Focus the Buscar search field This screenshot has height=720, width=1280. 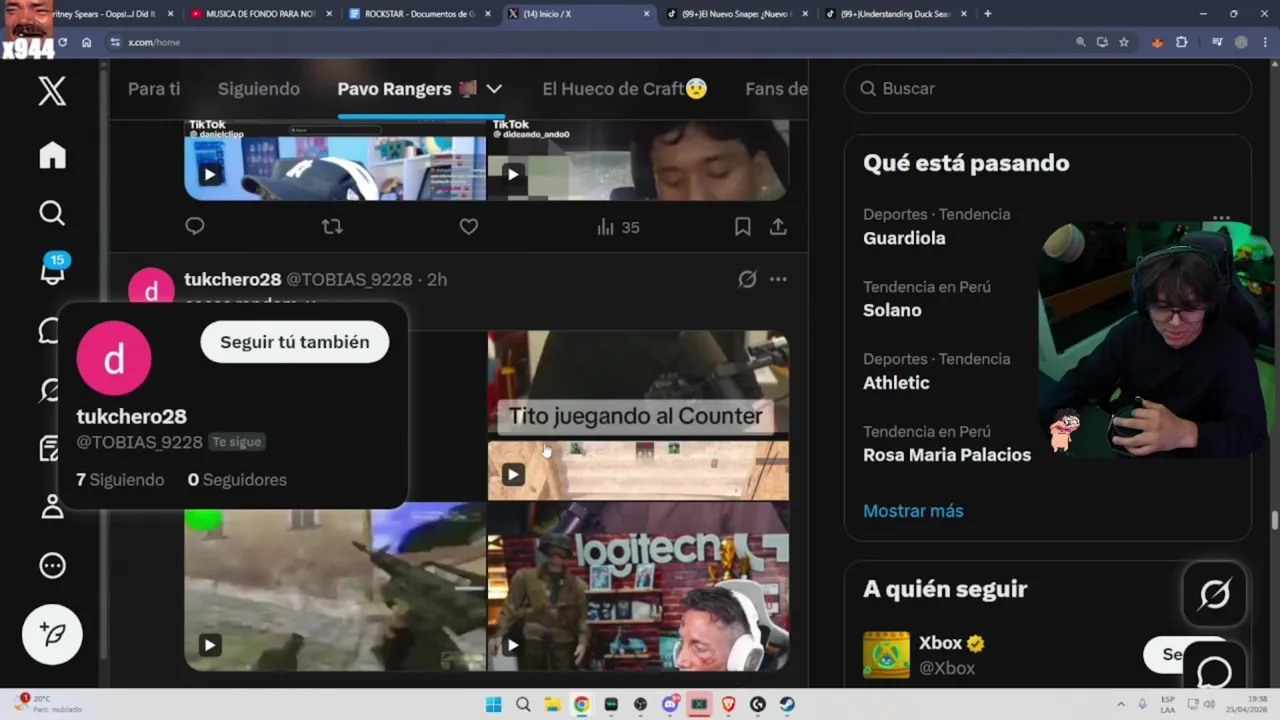pyautogui.click(x=1047, y=89)
